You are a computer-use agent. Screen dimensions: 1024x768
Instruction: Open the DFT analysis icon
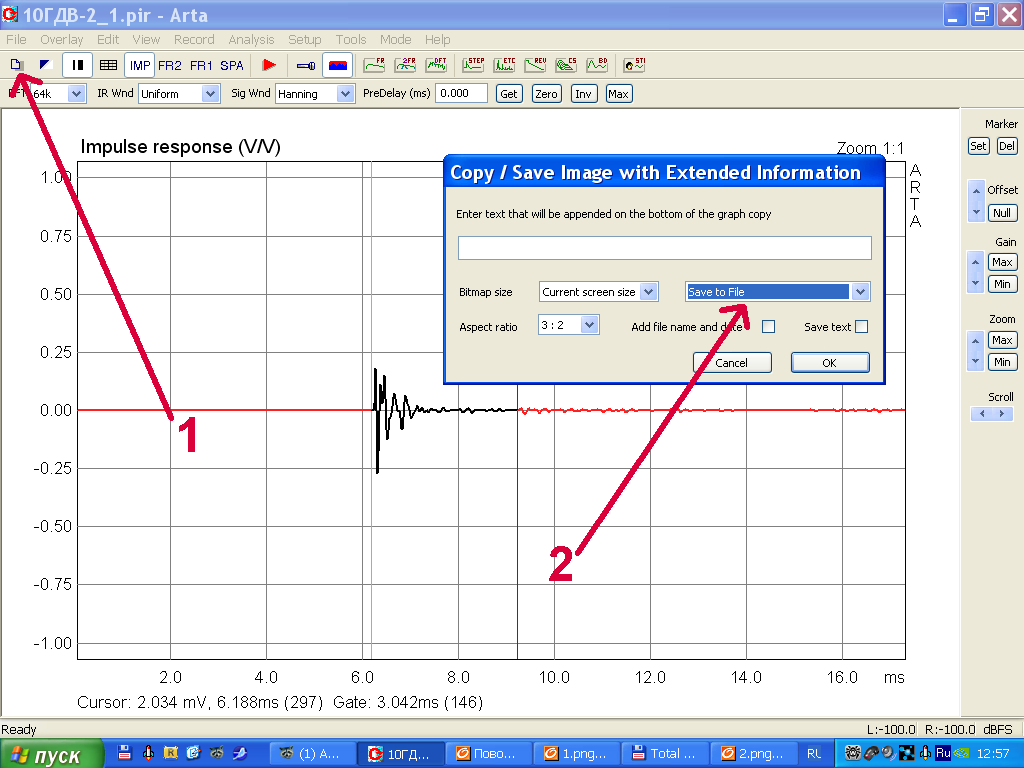436,65
